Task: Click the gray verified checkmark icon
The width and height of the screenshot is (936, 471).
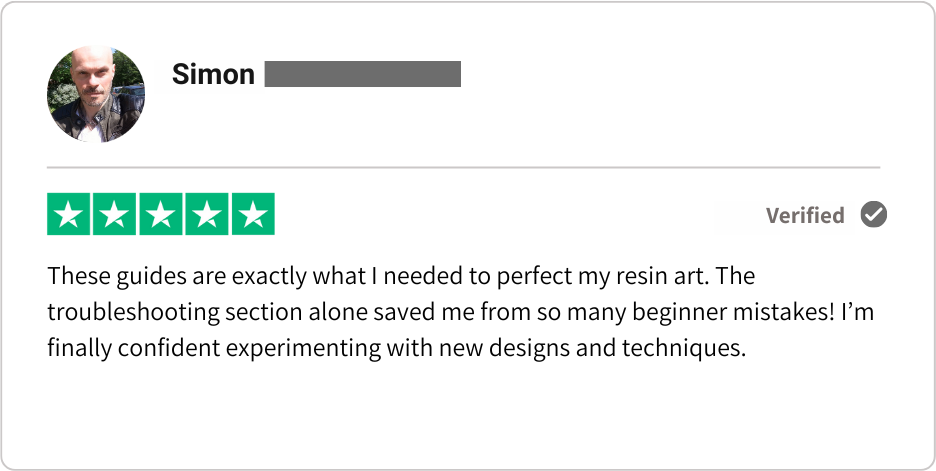Action: pos(874,214)
